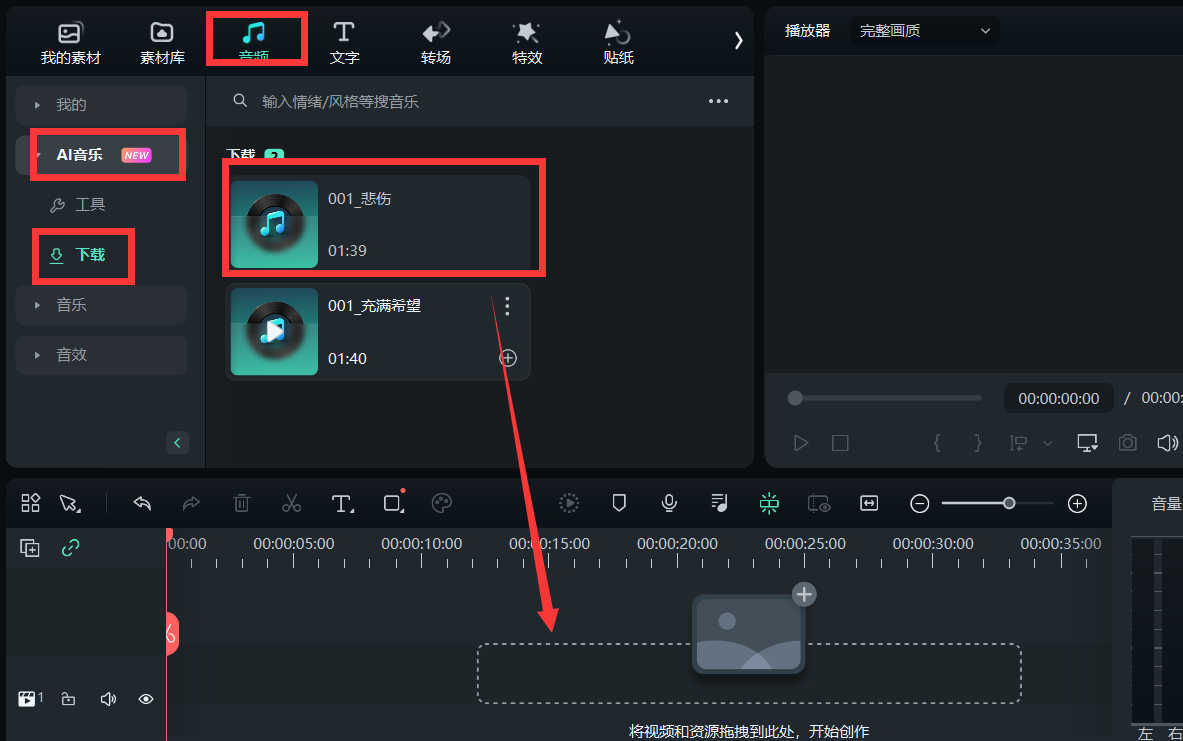Select the crop rectangle tool

393,503
